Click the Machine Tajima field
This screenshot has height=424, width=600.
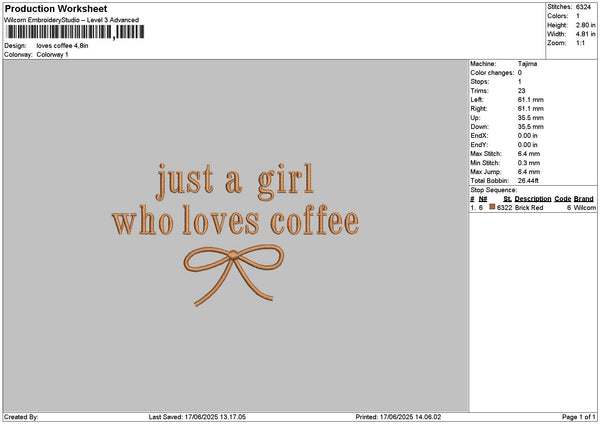coord(530,64)
